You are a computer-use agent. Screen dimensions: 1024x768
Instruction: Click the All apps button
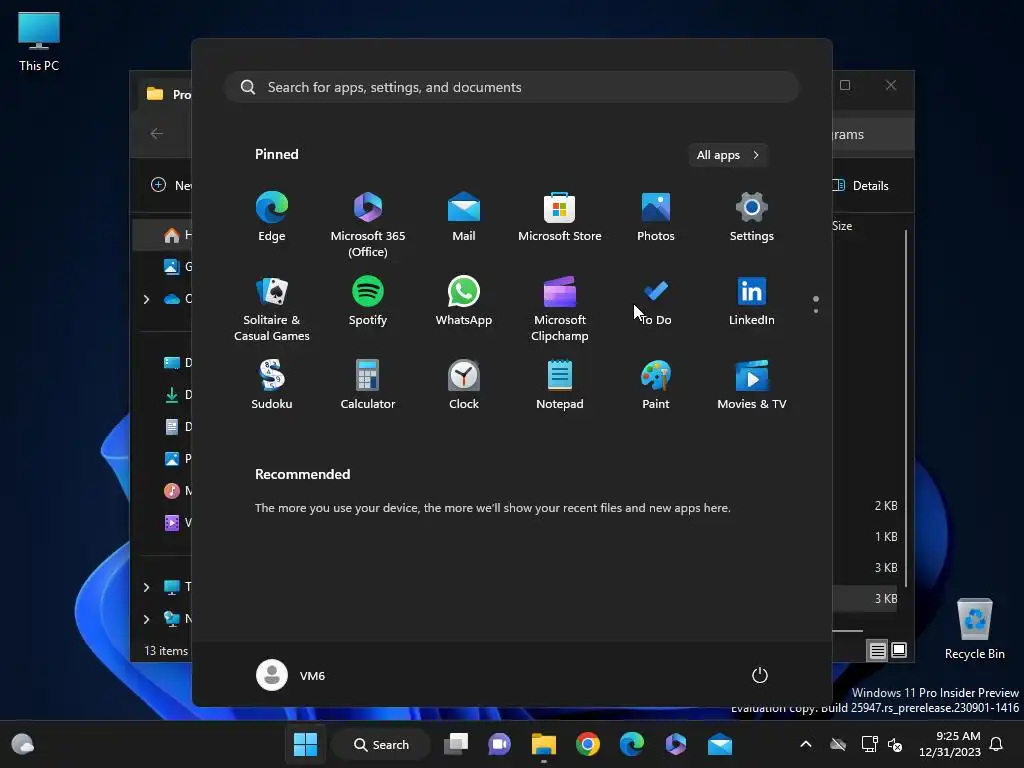click(x=728, y=155)
